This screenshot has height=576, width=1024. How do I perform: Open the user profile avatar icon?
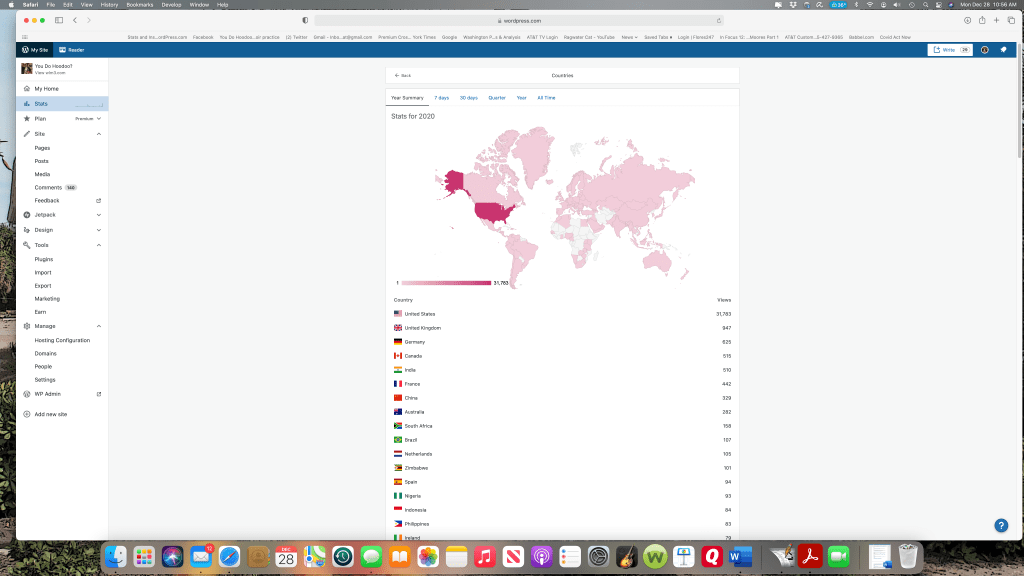click(x=984, y=49)
